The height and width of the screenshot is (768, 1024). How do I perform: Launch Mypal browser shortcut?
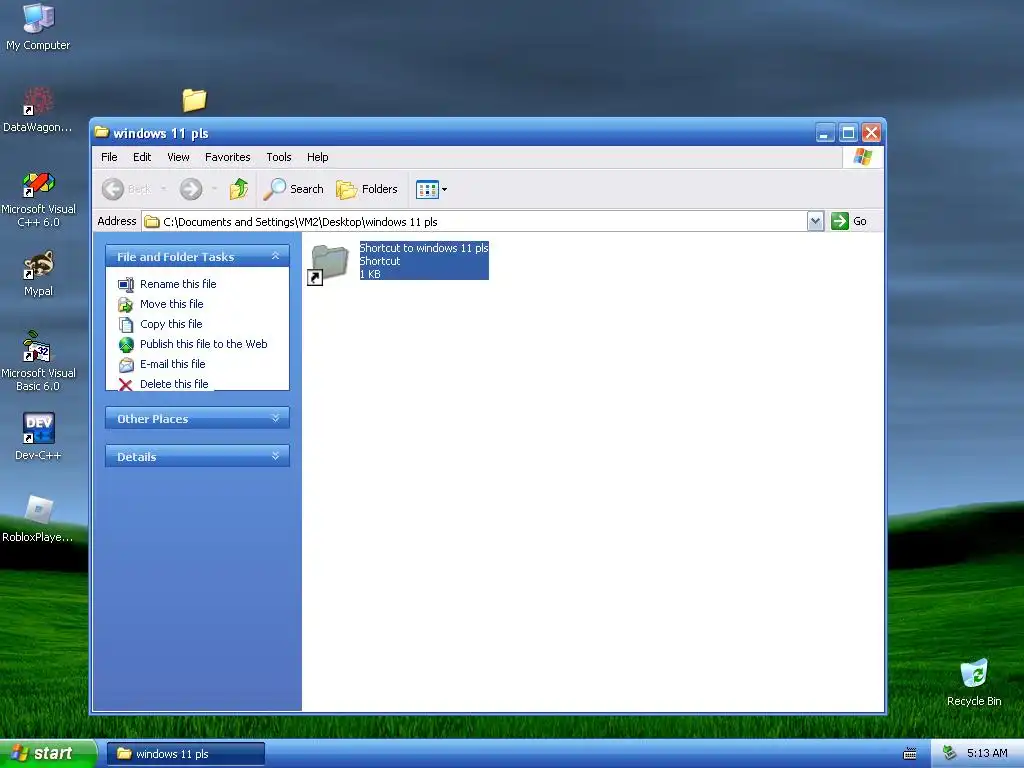click(39, 273)
